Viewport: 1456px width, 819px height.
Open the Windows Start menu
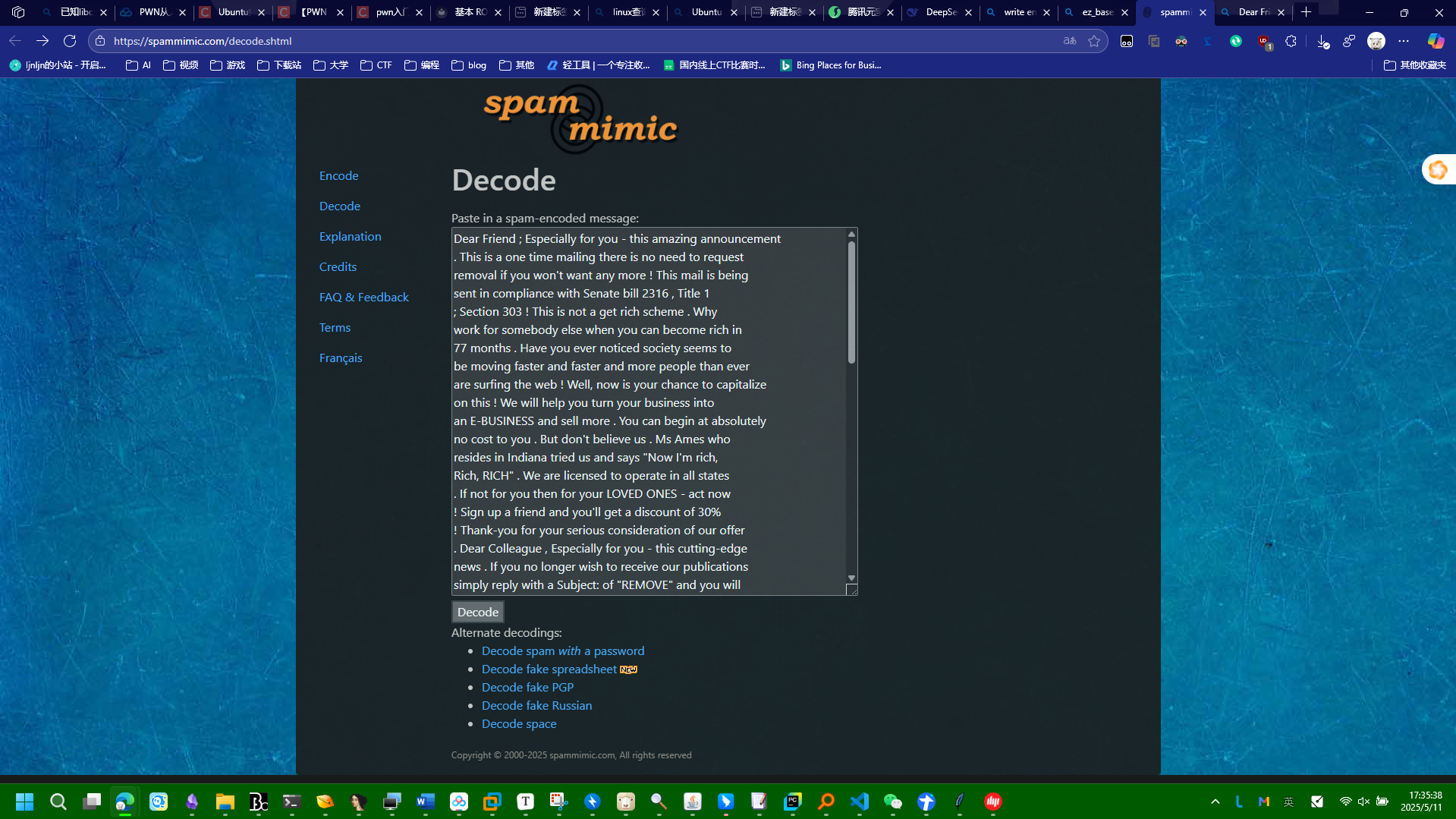[24, 802]
